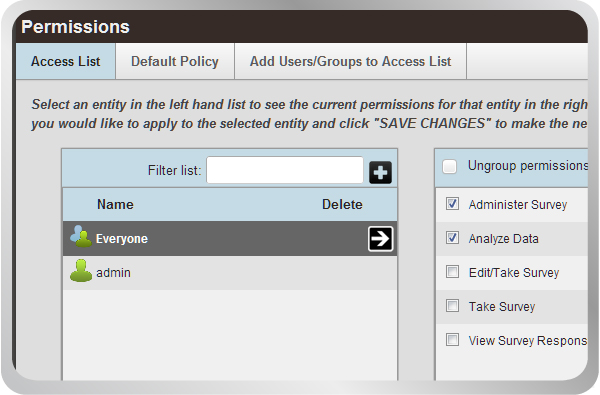
Task: Click the Permissions panel title
Action: pyautogui.click(x=75, y=27)
